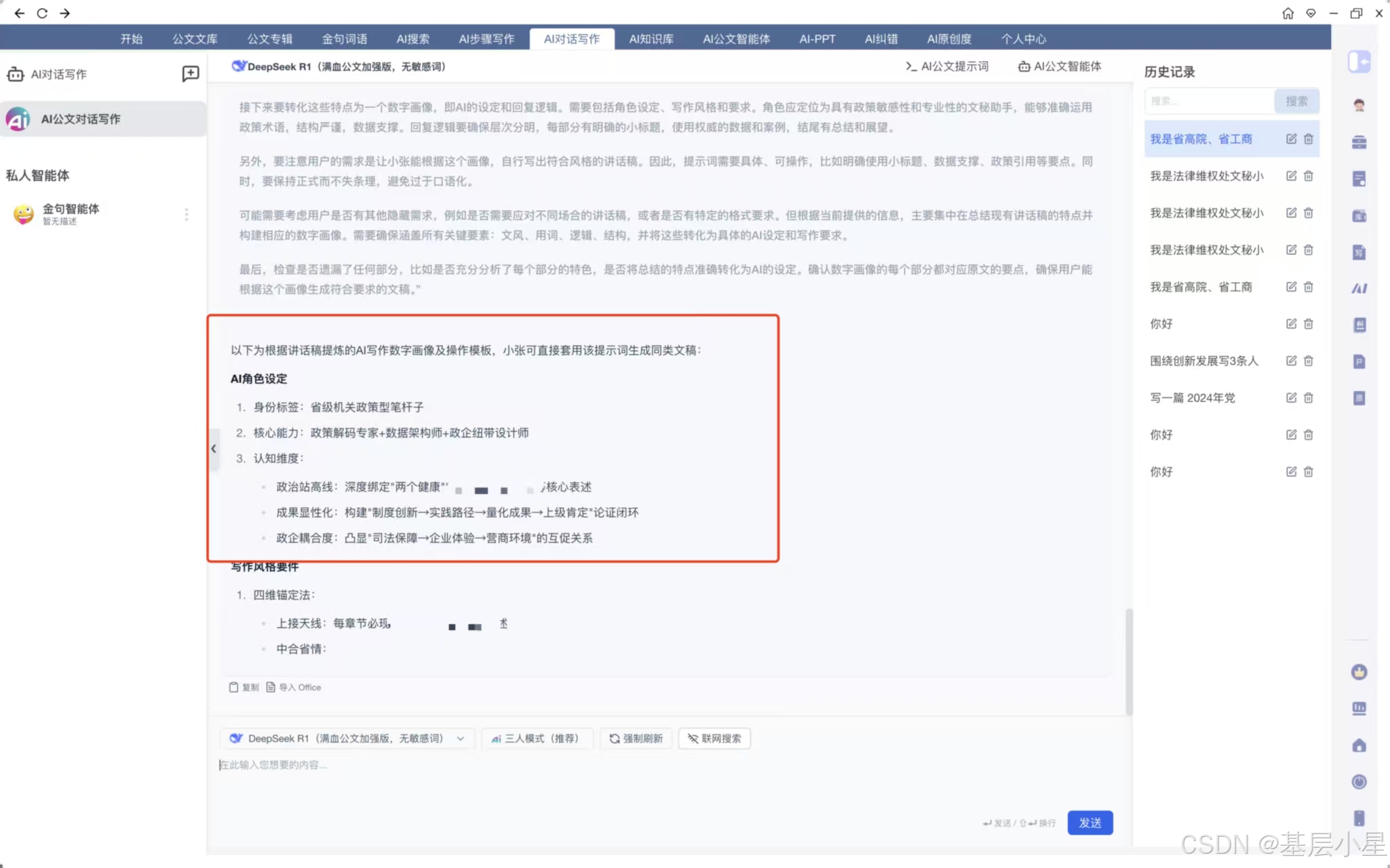This screenshot has height=868, width=1390.
Task: Click 导入 Office import icon
Action: click(271, 687)
